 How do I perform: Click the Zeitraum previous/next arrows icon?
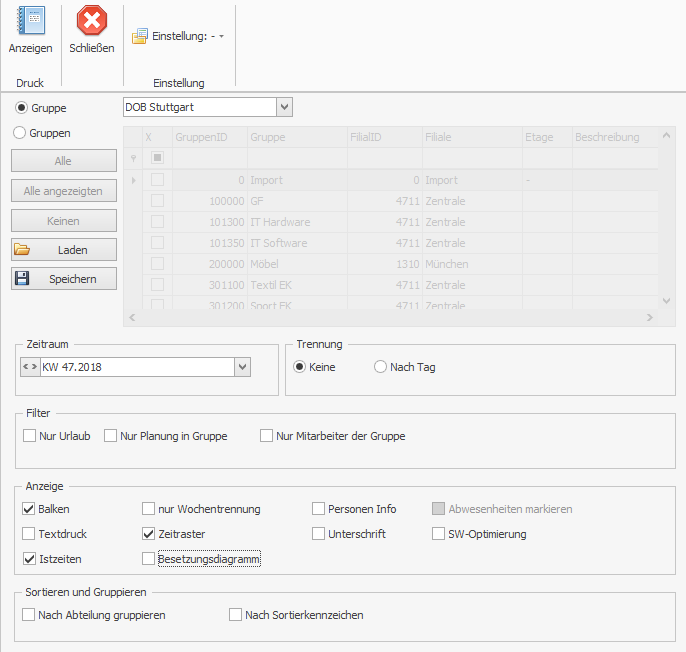pyautogui.click(x=29, y=367)
